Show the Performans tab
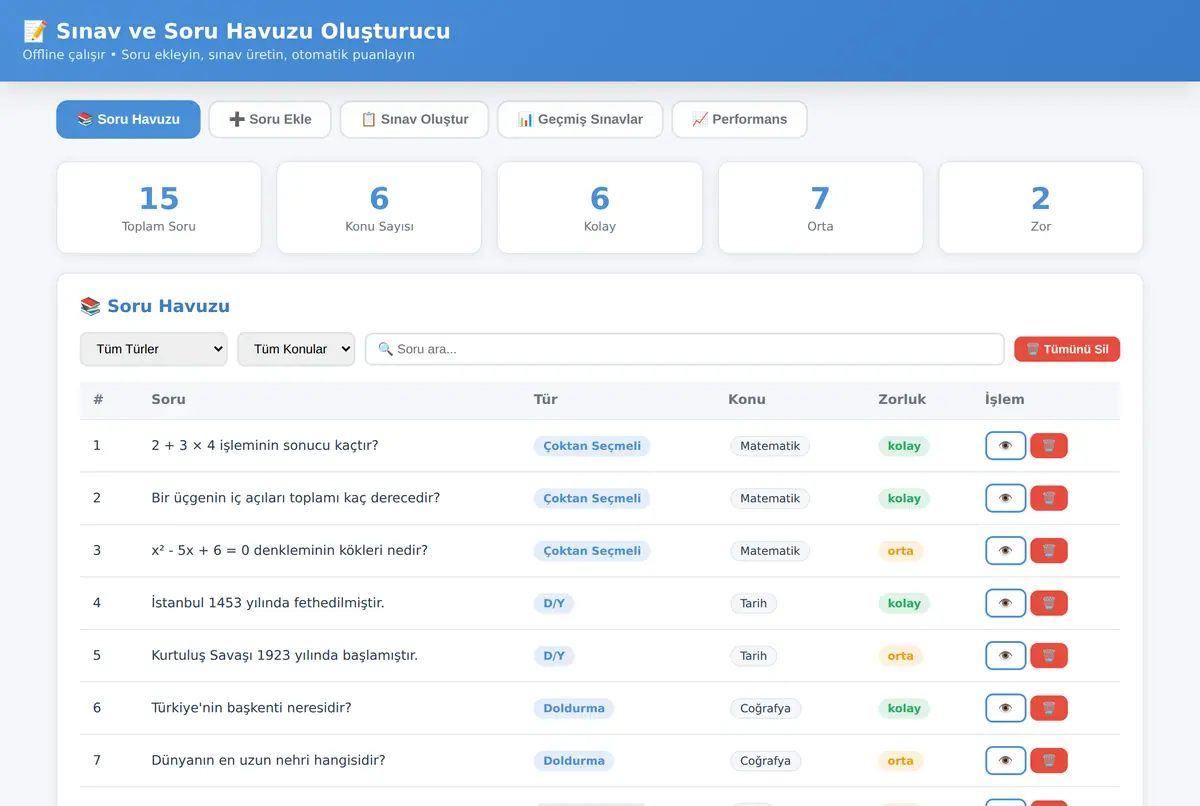The height and width of the screenshot is (806, 1200). pos(739,119)
